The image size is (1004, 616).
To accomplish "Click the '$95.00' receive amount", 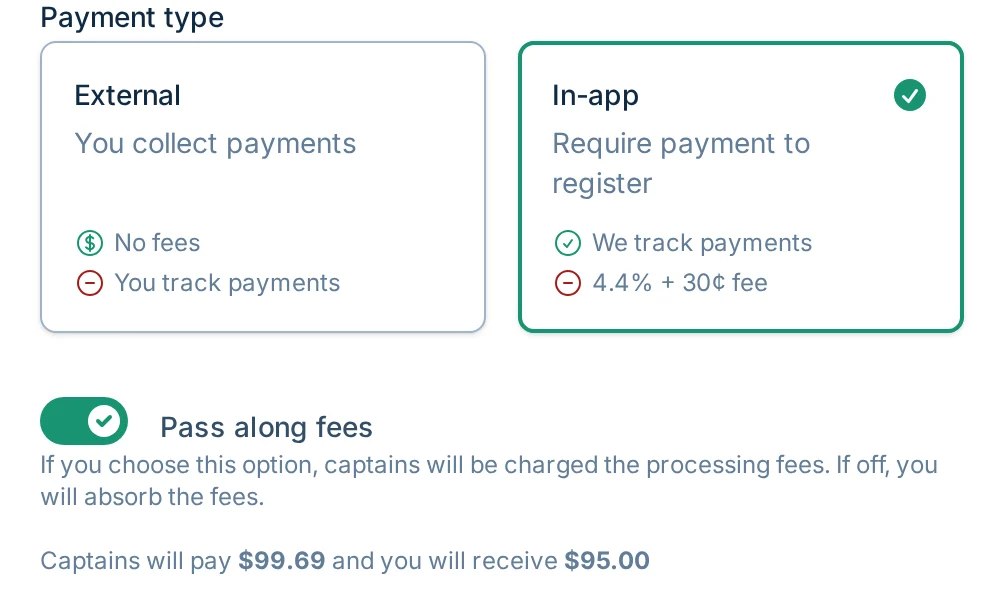I will [x=607, y=561].
